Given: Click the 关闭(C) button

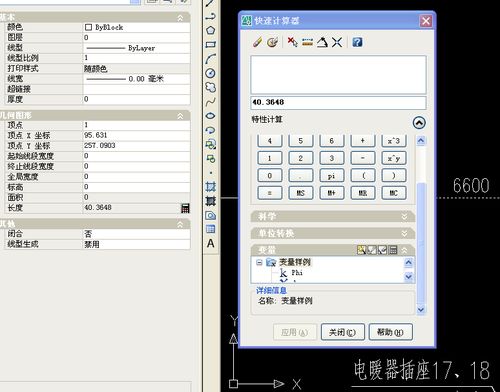Looking at the screenshot, I should point(343,332).
